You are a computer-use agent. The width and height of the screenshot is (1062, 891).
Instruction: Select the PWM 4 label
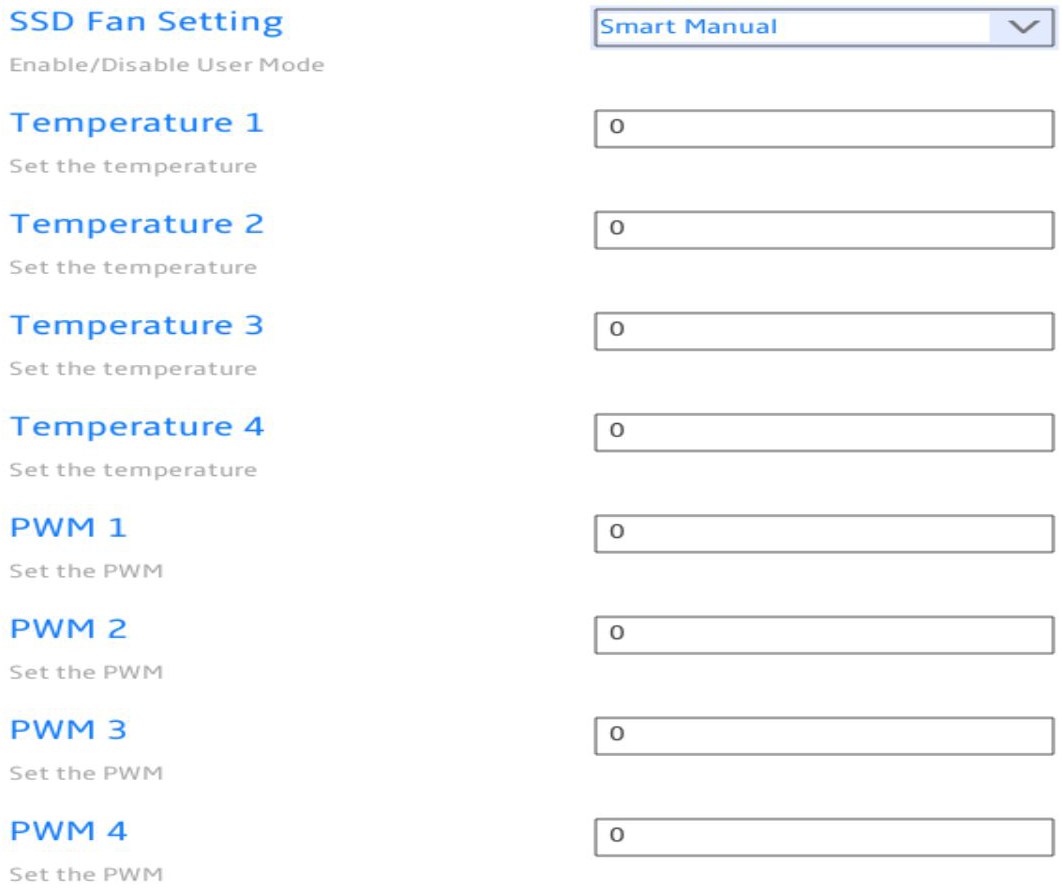coord(68,831)
